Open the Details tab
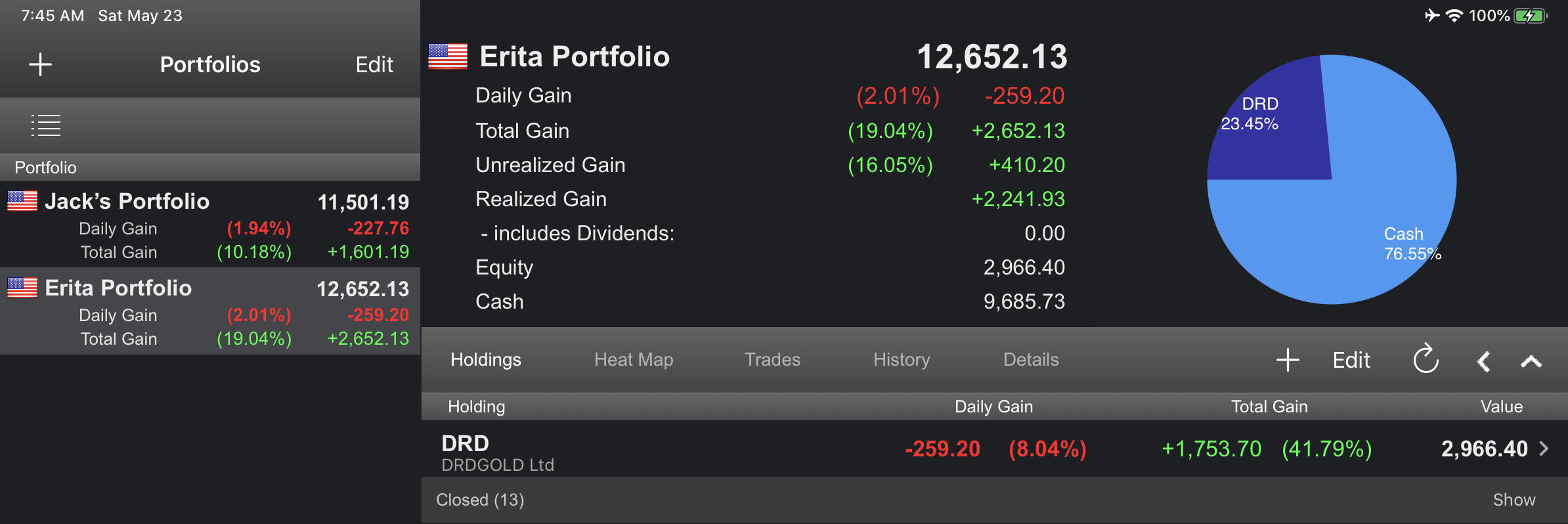The width and height of the screenshot is (1568, 524). pyautogui.click(x=1031, y=360)
